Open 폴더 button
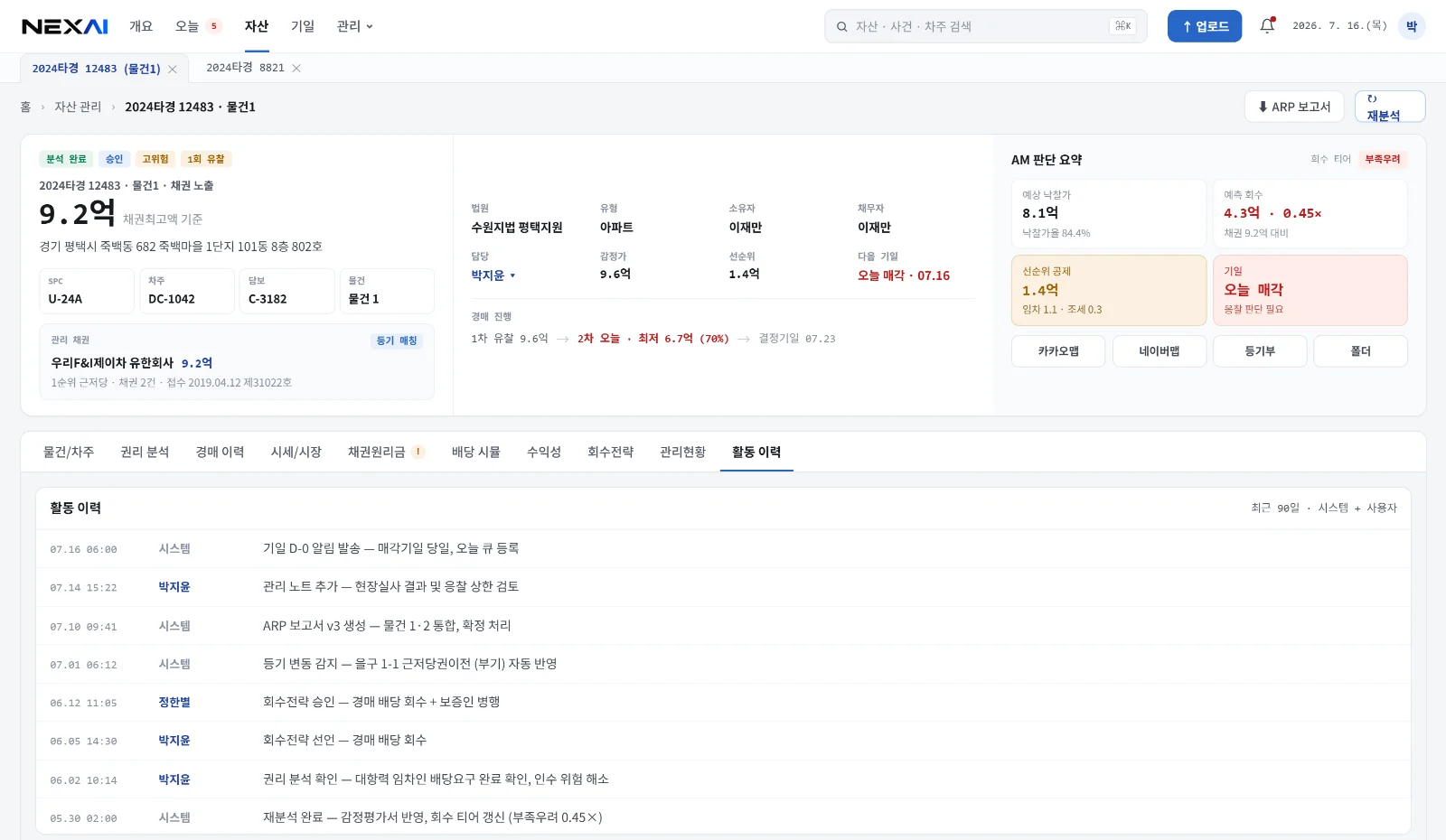The width and height of the screenshot is (1446, 840). click(1360, 351)
